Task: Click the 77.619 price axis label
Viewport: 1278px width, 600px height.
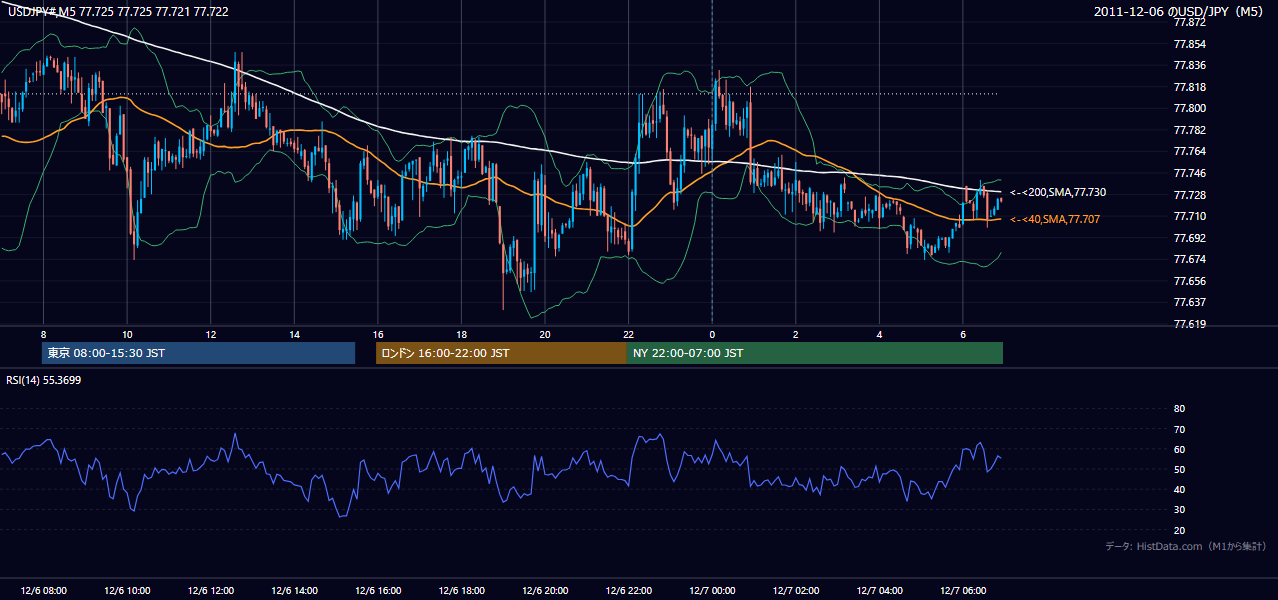Action: [x=1192, y=324]
